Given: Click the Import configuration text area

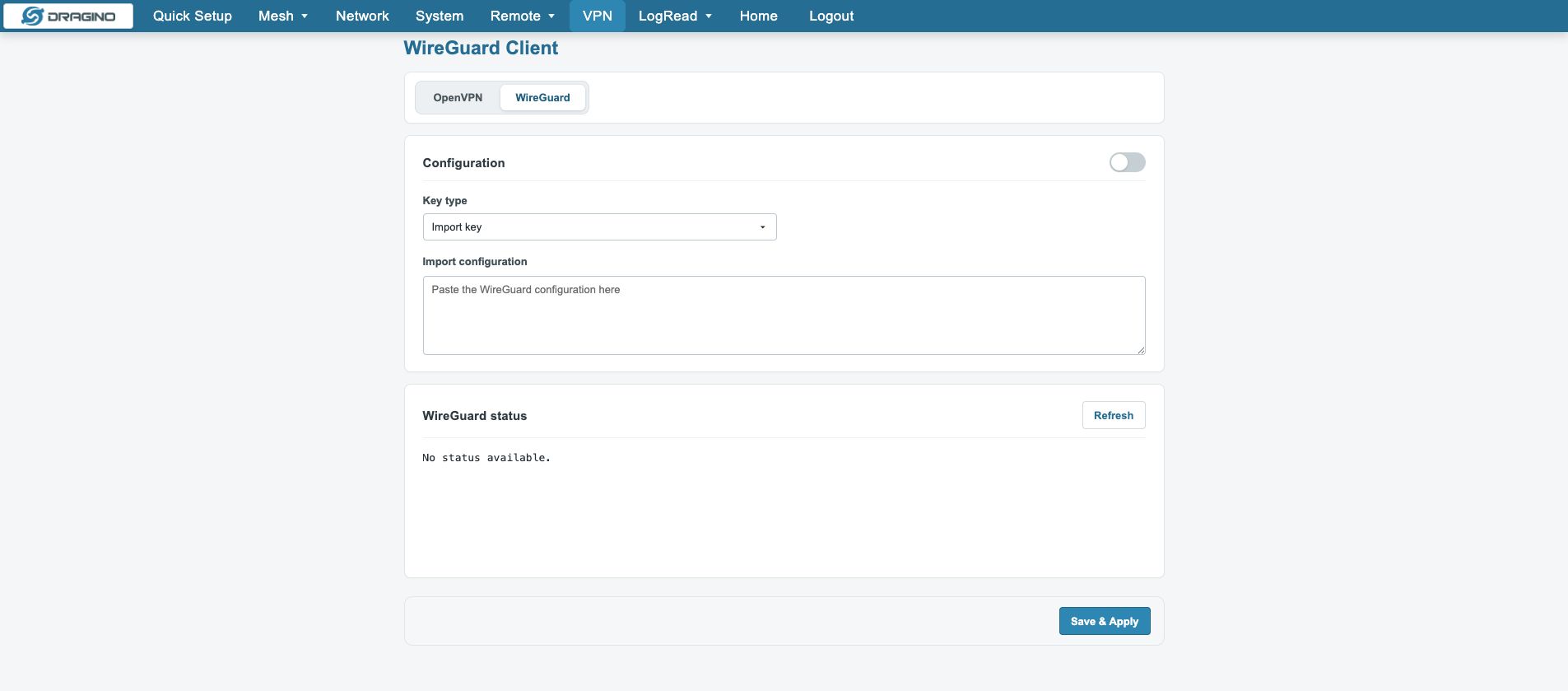Looking at the screenshot, I should [784, 315].
